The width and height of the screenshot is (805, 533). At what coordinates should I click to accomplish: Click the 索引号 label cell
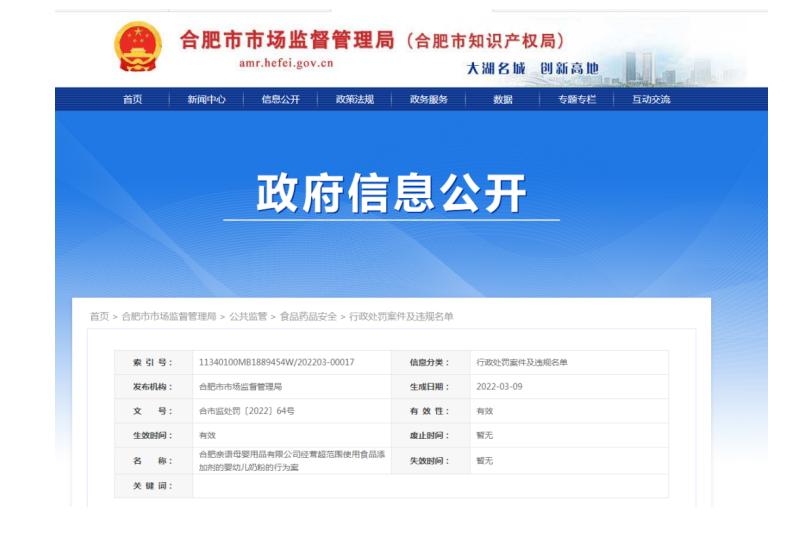(154, 362)
